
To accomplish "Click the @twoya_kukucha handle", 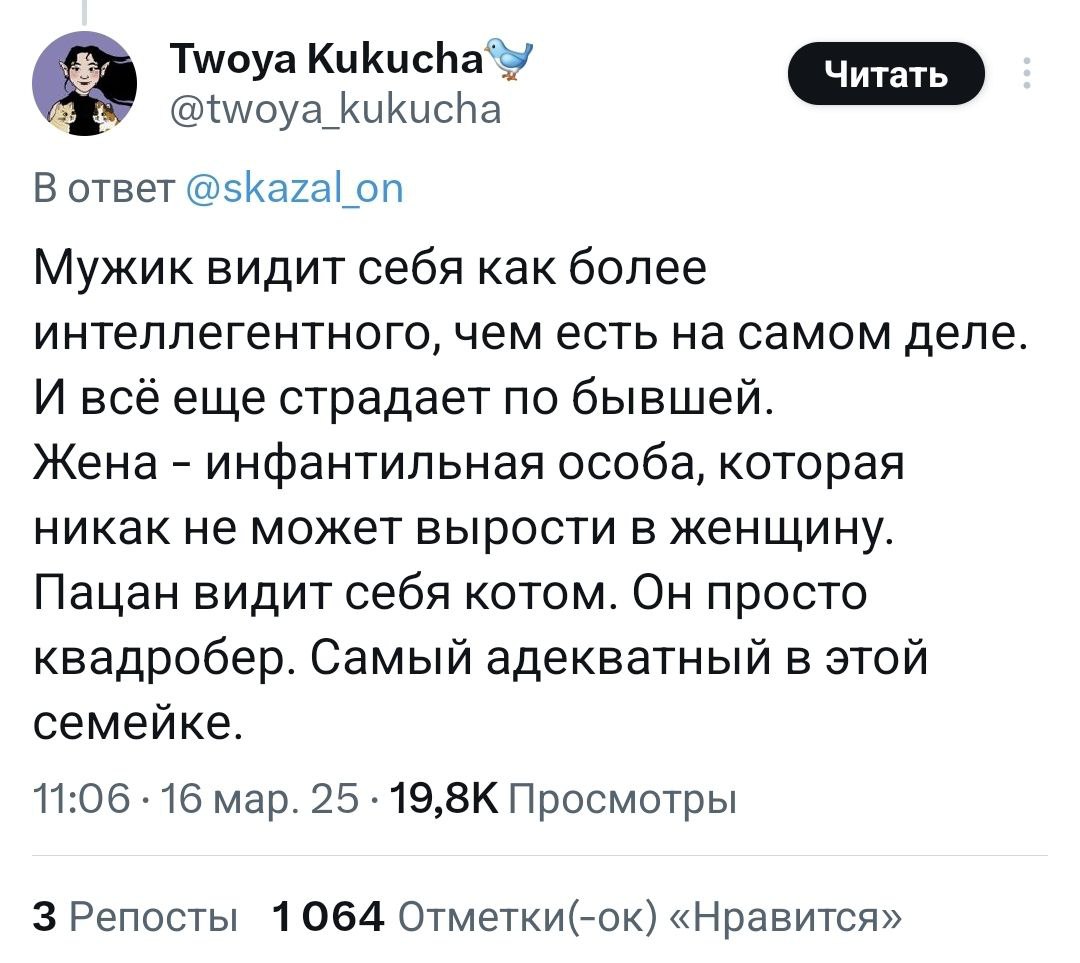I will [336, 110].
